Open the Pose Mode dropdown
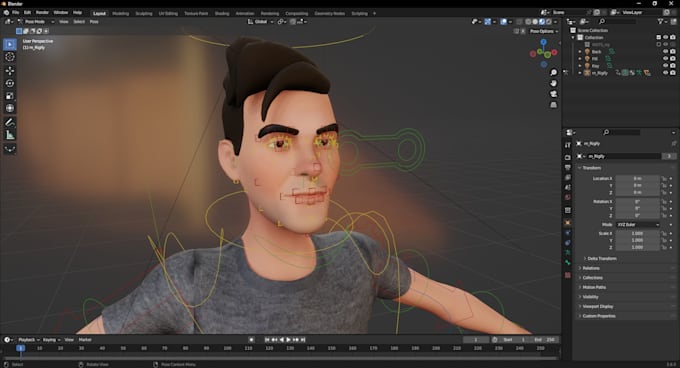The height and width of the screenshot is (368, 680). [36, 22]
